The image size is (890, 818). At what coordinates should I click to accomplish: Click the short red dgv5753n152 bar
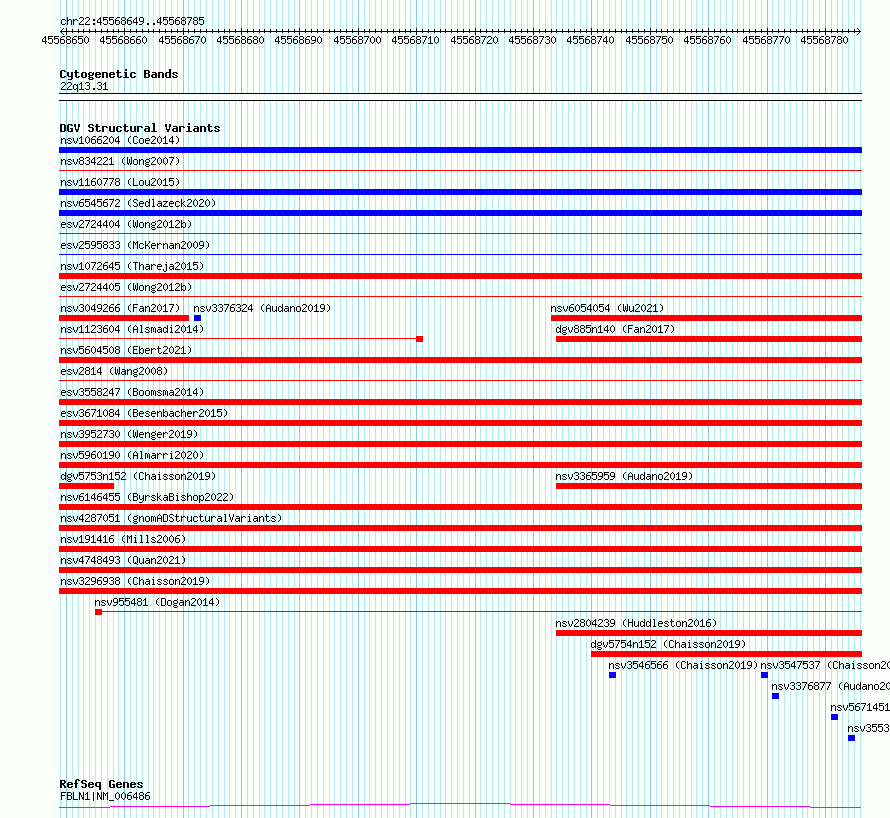click(x=86, y=486)
